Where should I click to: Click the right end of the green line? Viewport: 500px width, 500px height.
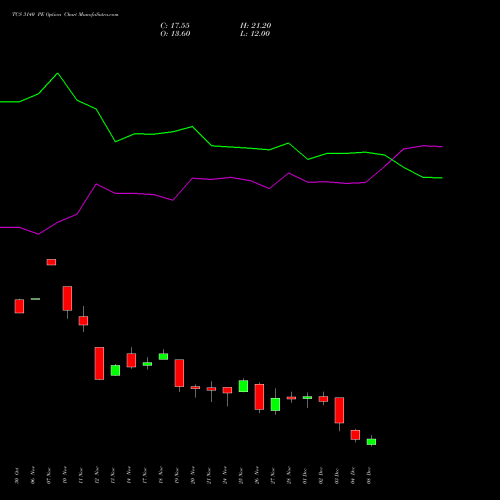click(442, 178)
